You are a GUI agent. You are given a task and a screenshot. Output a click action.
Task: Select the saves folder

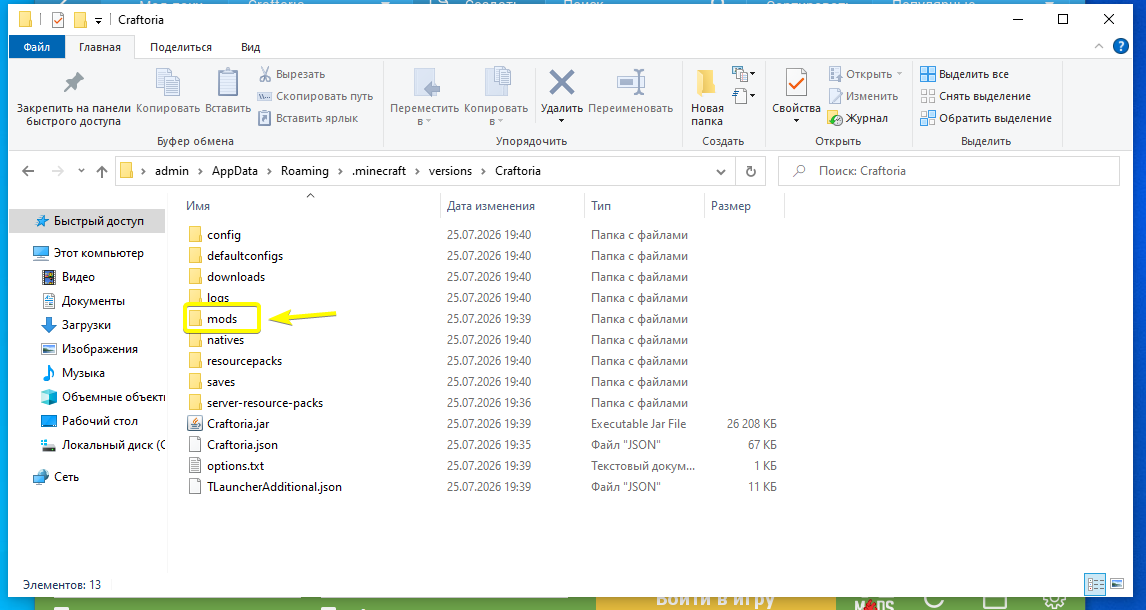click(x=211, y=381)
